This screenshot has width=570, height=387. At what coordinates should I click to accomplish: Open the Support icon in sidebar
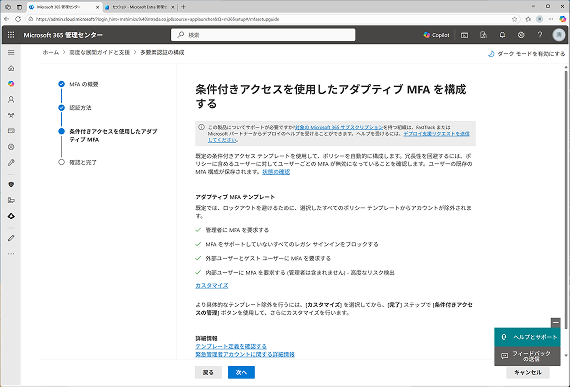click(11, 147)
